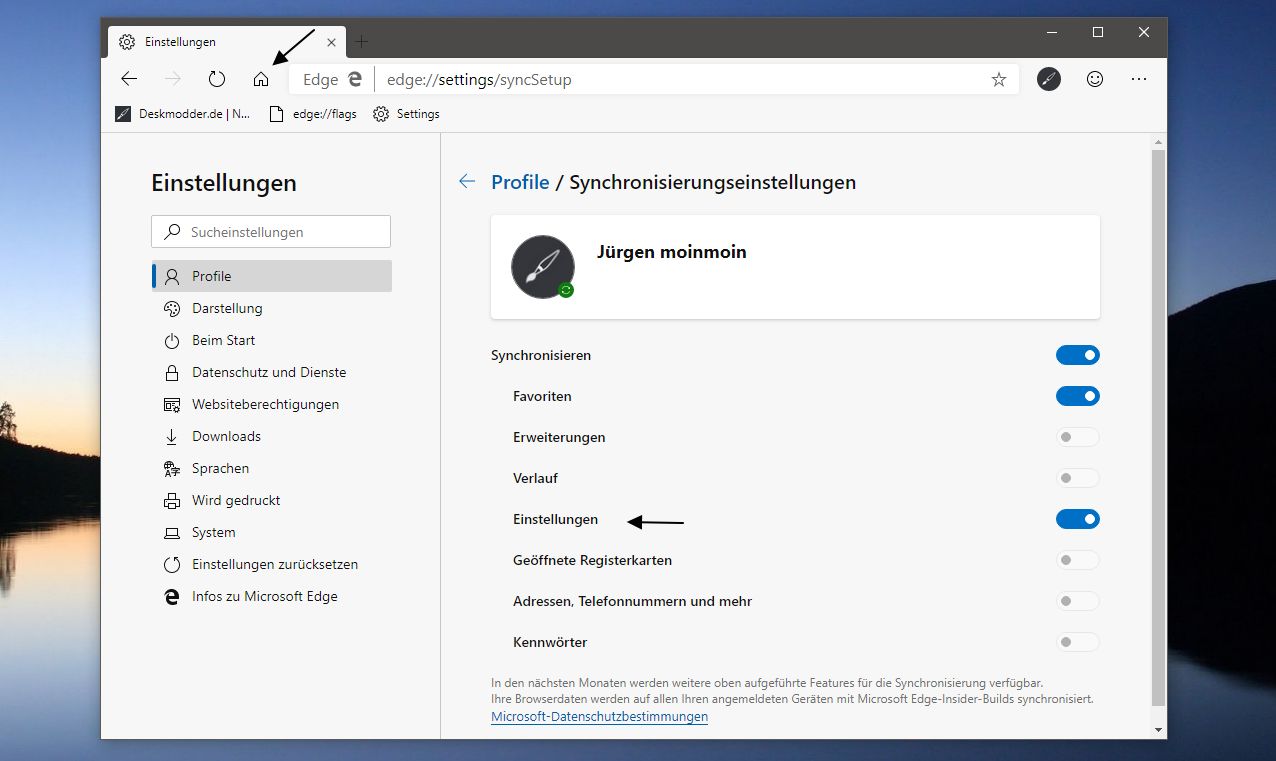Viewport: 1276px width, 761px height.
Task: Switch off the Einstellungen sync toggle
Action: click(1078, 519)
